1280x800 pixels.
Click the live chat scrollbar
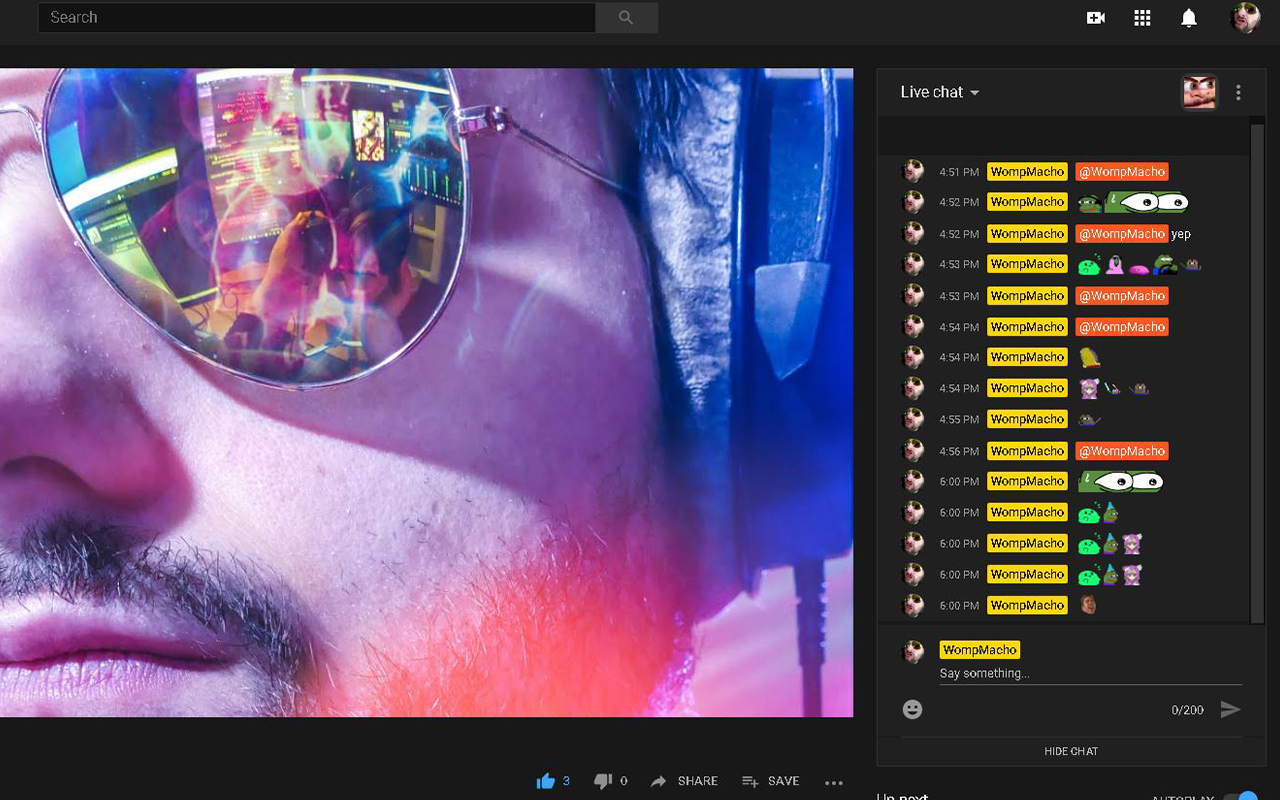[1257, 370]
